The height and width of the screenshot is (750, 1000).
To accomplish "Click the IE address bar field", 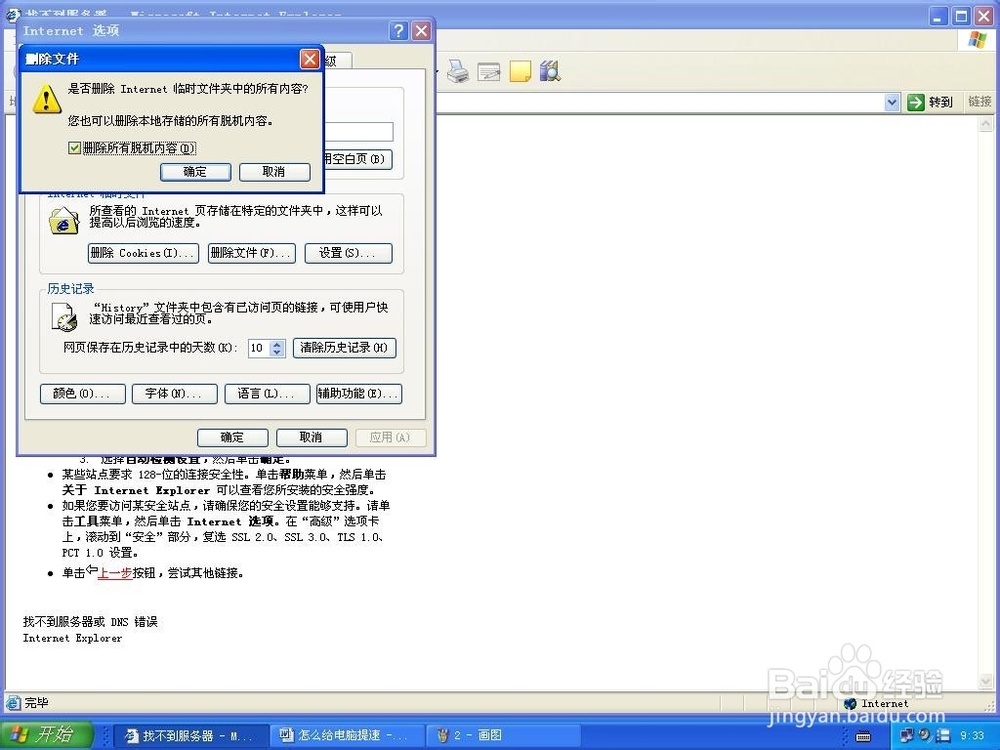I will (x=660, y=102).
